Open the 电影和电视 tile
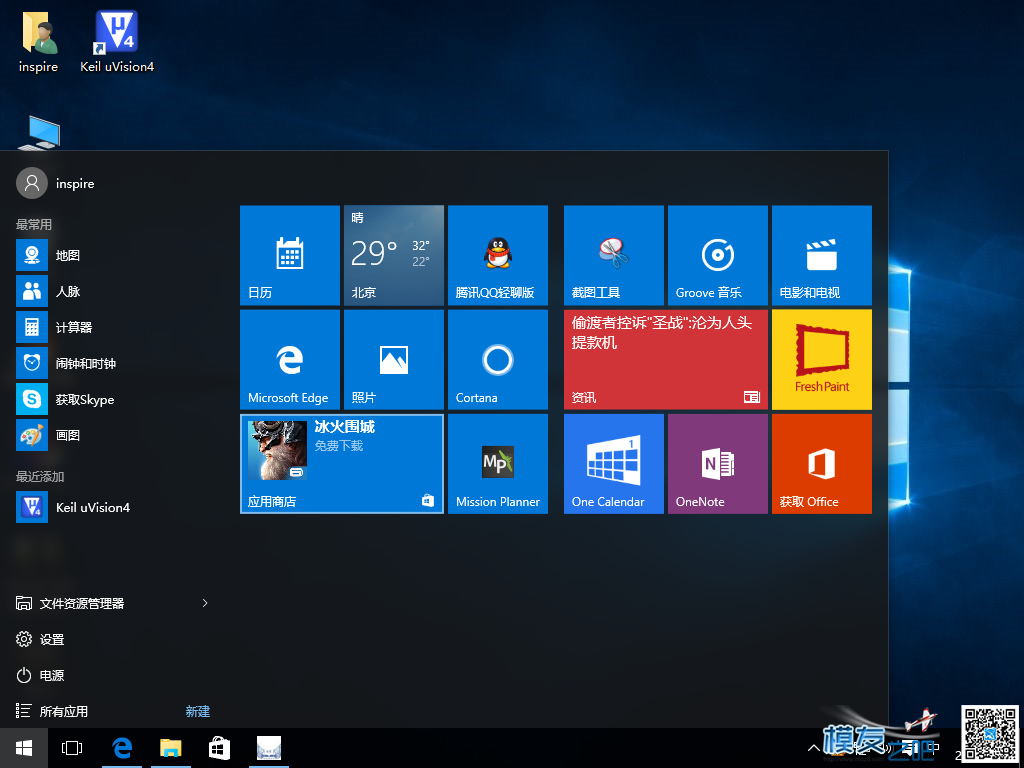 point(822,255)
